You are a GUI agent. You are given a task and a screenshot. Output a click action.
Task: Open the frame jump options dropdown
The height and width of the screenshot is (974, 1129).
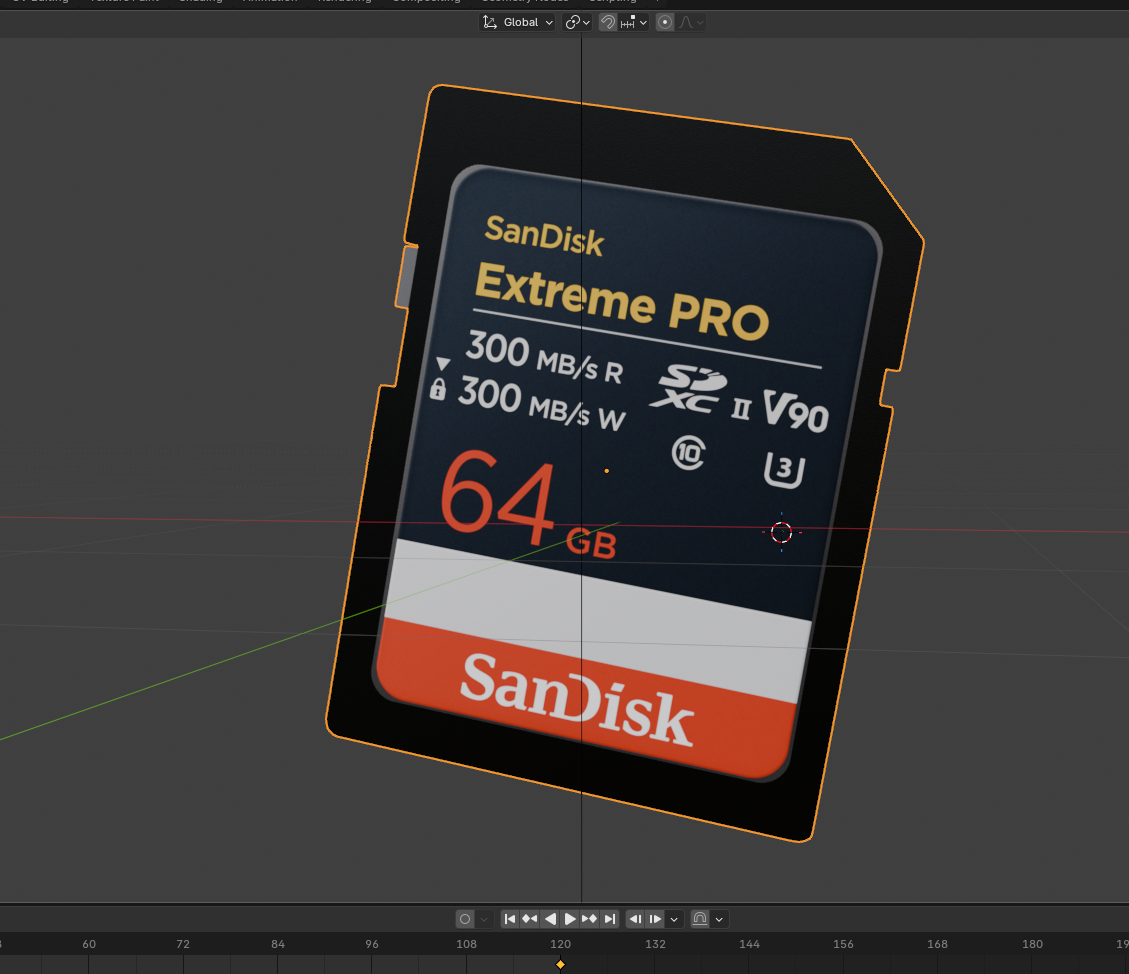click(674, 919)
